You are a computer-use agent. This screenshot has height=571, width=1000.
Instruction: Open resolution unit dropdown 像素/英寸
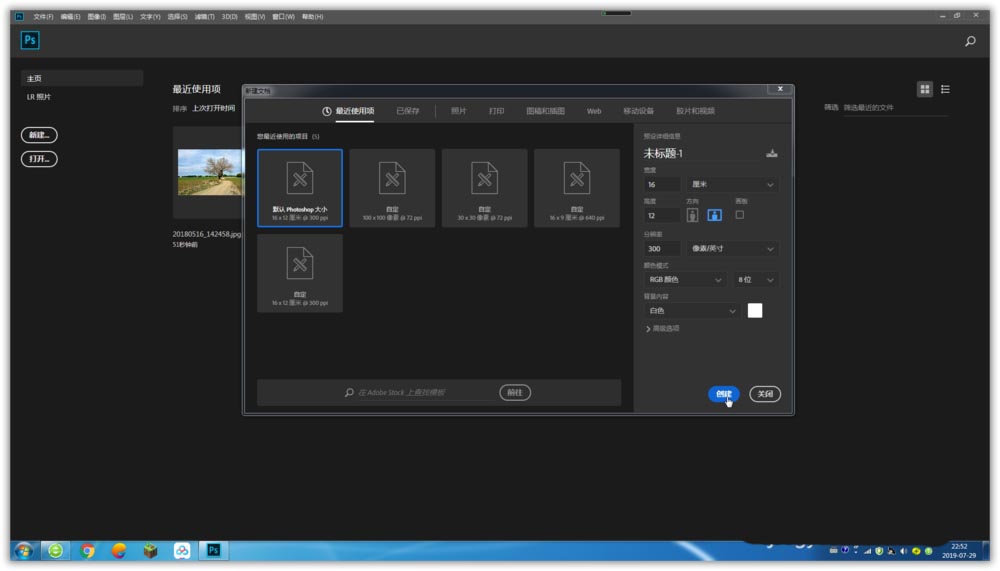click(x=732, y=249)
